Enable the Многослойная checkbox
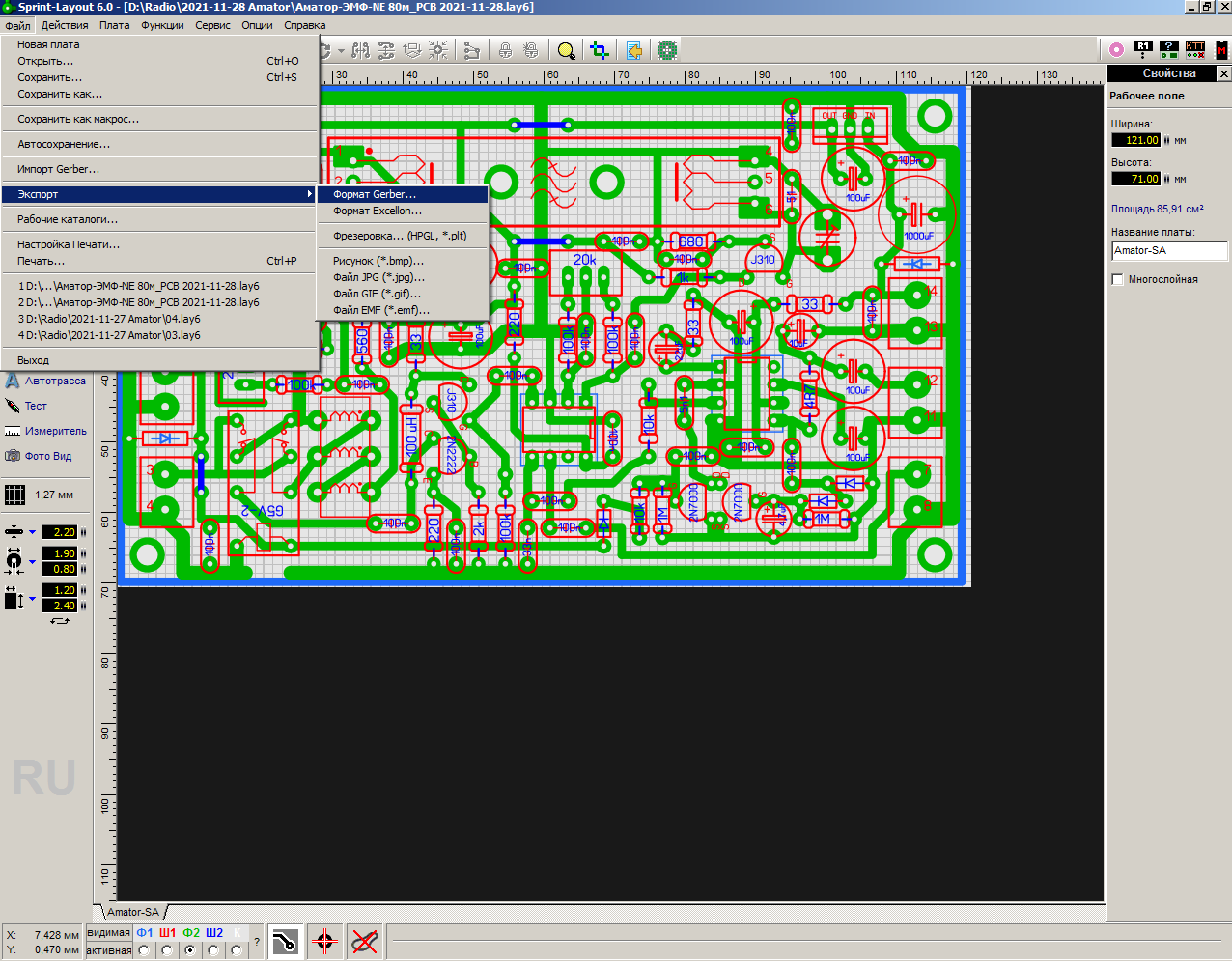 [1118, 280]
